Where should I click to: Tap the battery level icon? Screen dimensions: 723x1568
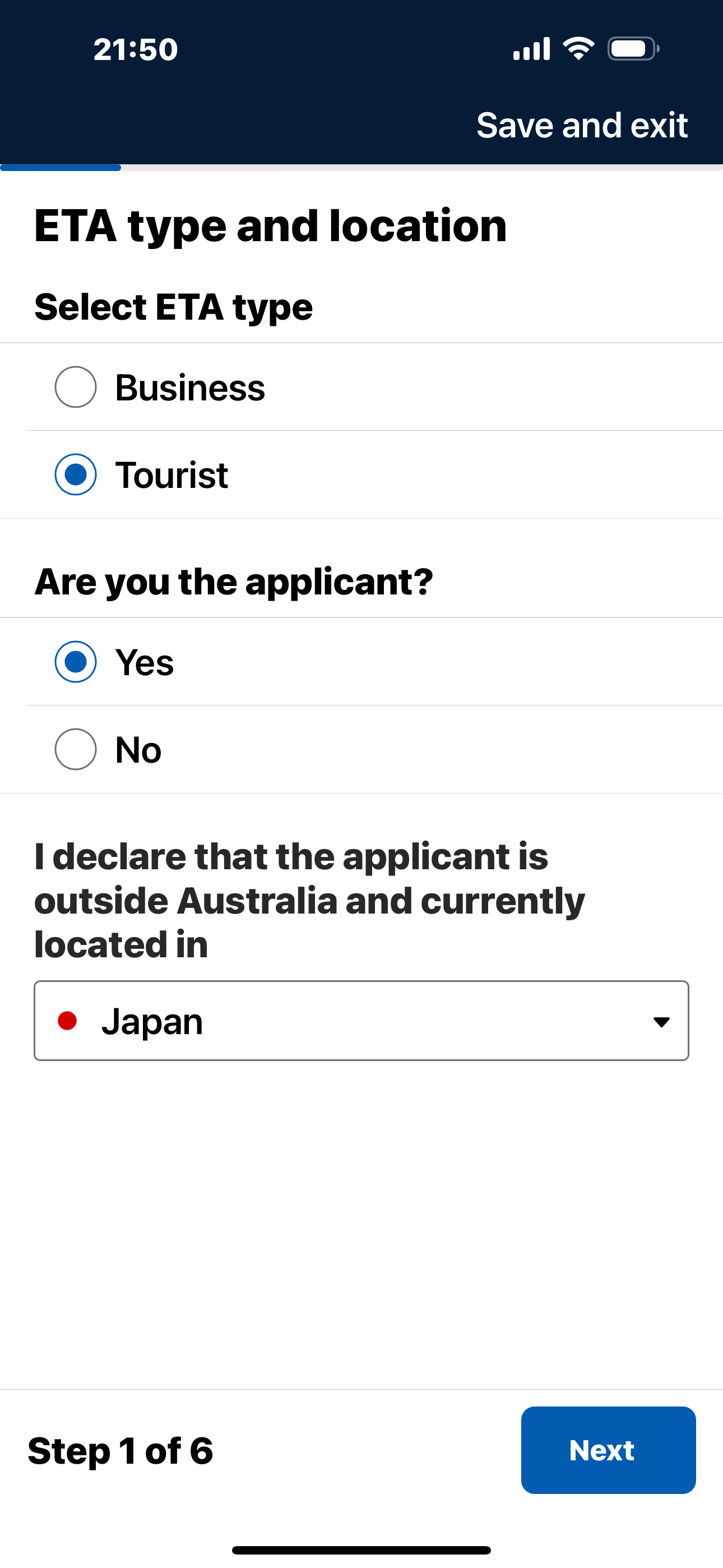633,49
